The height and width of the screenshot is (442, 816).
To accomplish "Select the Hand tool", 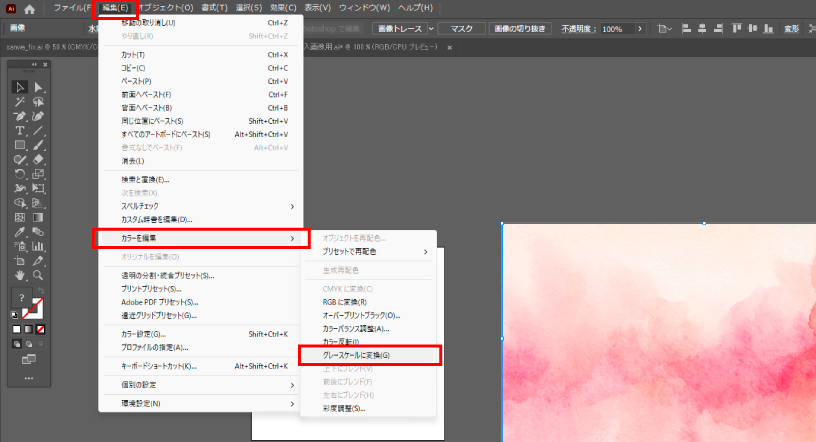I will 20,274.
